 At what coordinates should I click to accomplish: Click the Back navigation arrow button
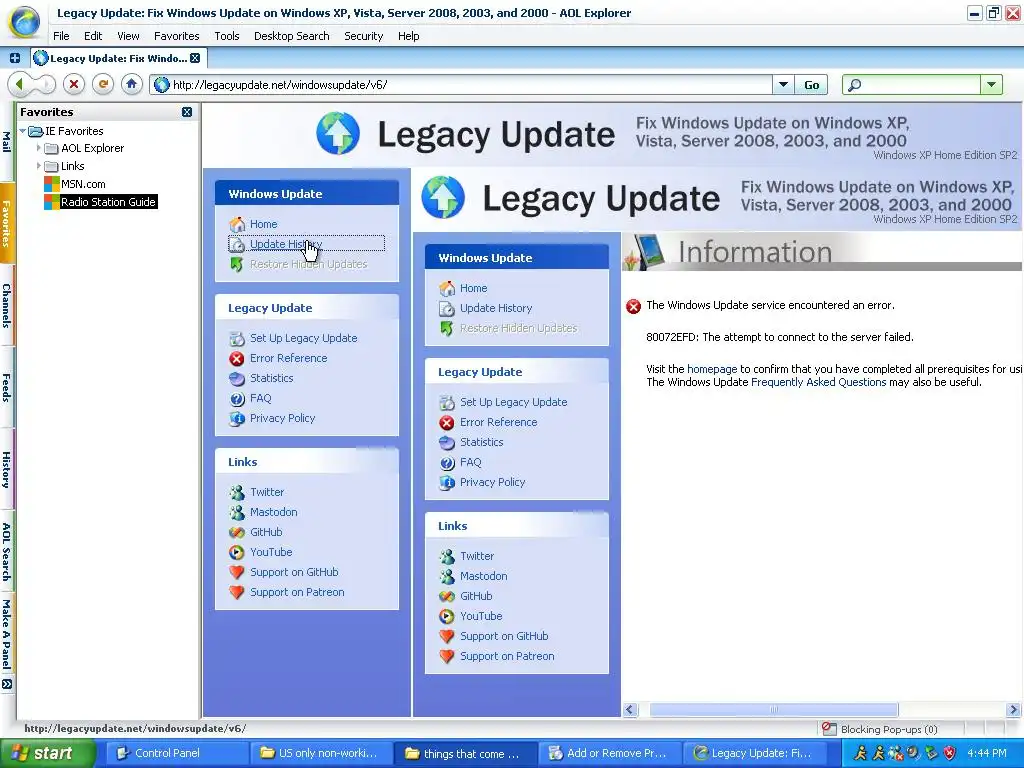coord(20,84)
